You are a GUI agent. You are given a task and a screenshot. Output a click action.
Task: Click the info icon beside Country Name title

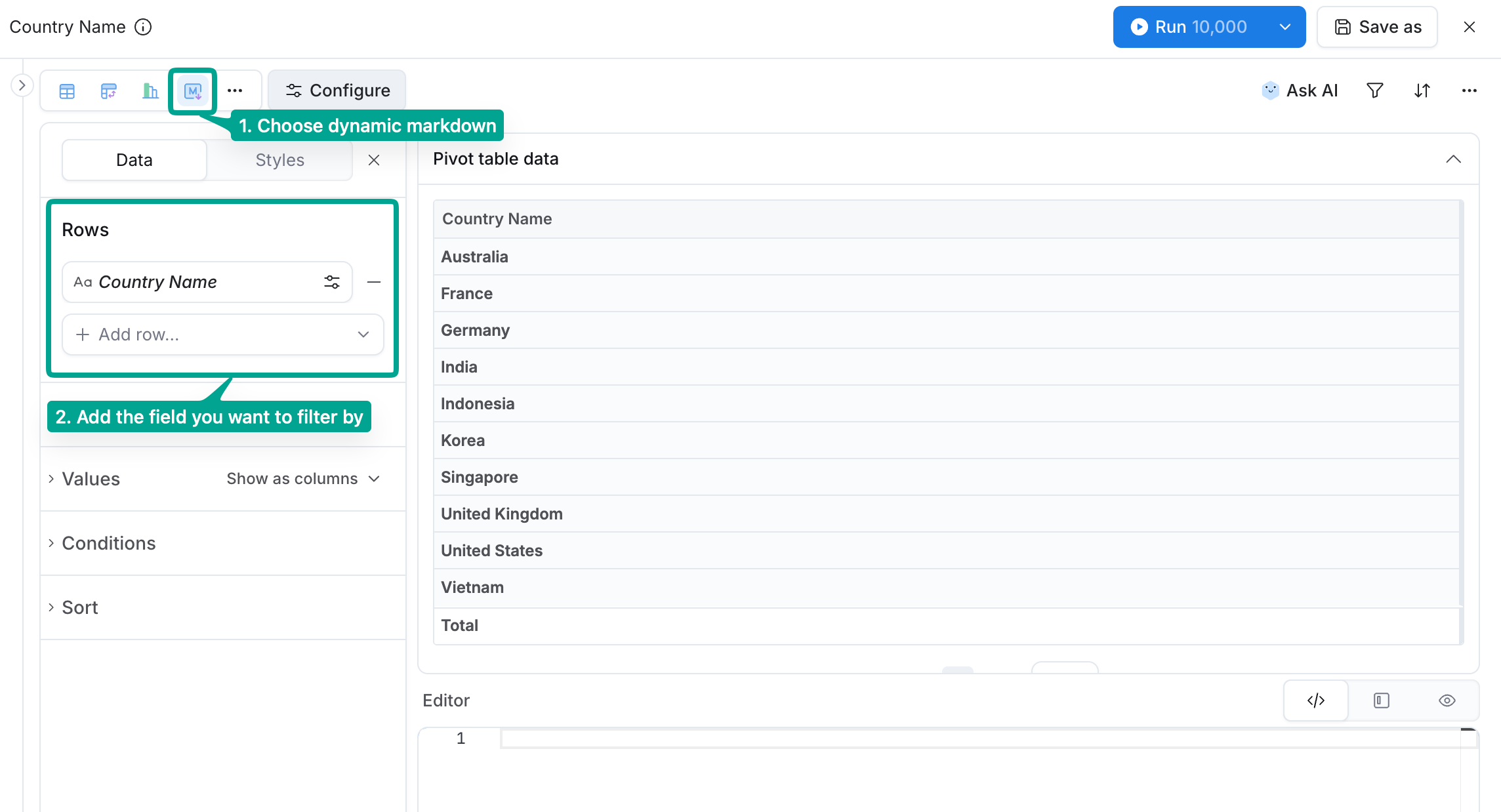pos(143,27)
